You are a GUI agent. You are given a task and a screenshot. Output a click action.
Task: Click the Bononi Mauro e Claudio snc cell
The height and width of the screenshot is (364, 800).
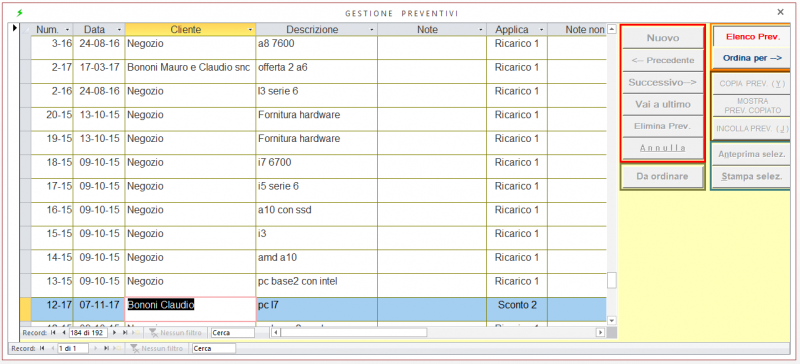[x=190, y=71]
